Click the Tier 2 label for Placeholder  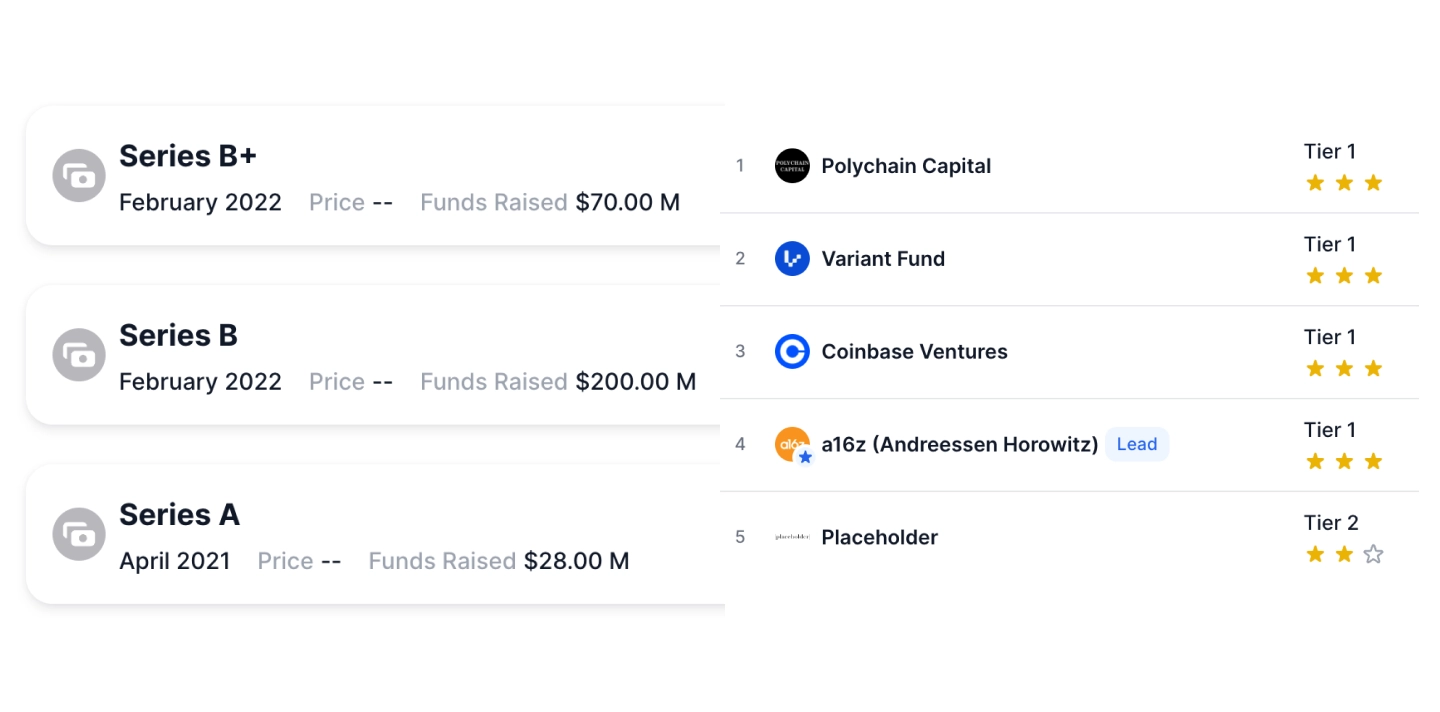(x=1331, y=523)
